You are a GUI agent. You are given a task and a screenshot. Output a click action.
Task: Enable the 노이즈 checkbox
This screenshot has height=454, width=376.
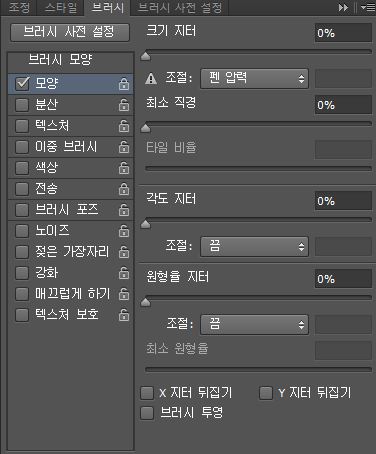[22, 231]
